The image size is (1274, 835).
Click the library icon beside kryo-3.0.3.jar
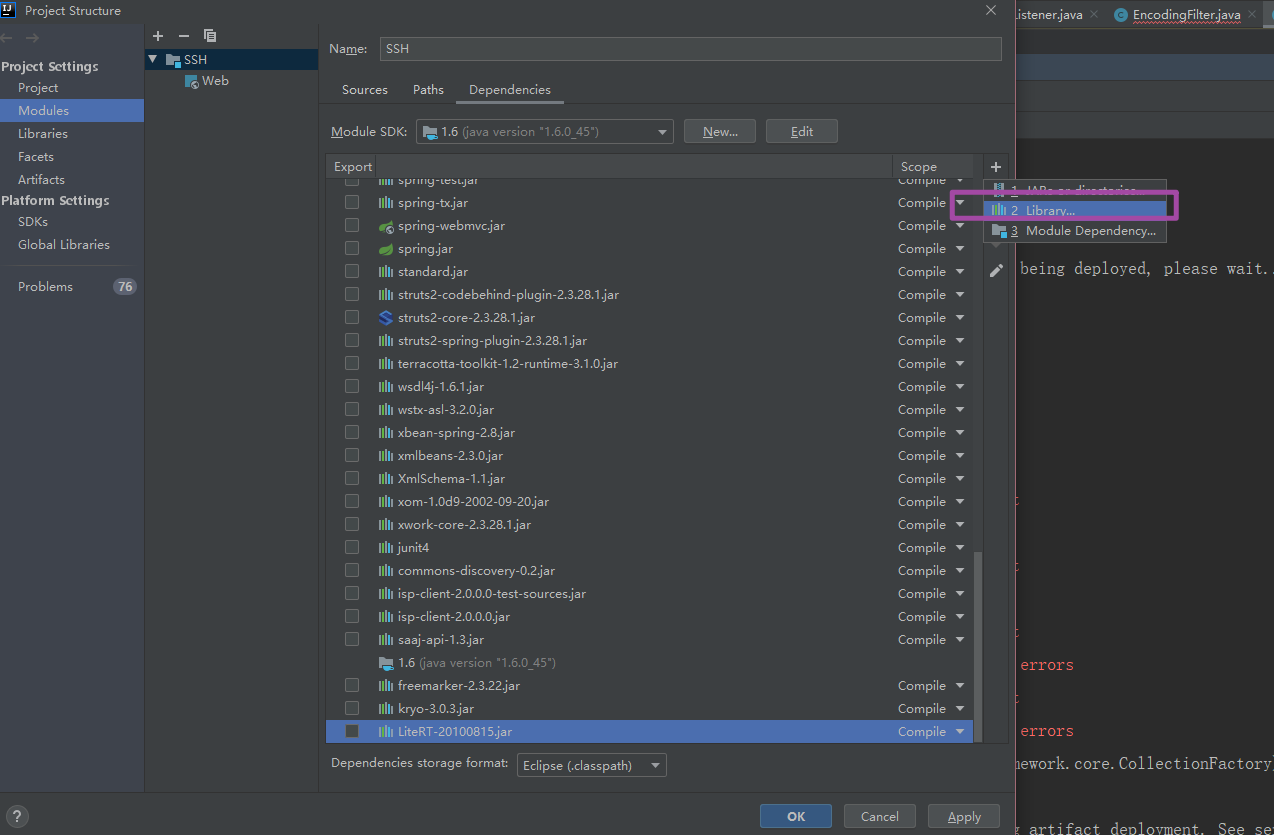[x=386, y=709]
